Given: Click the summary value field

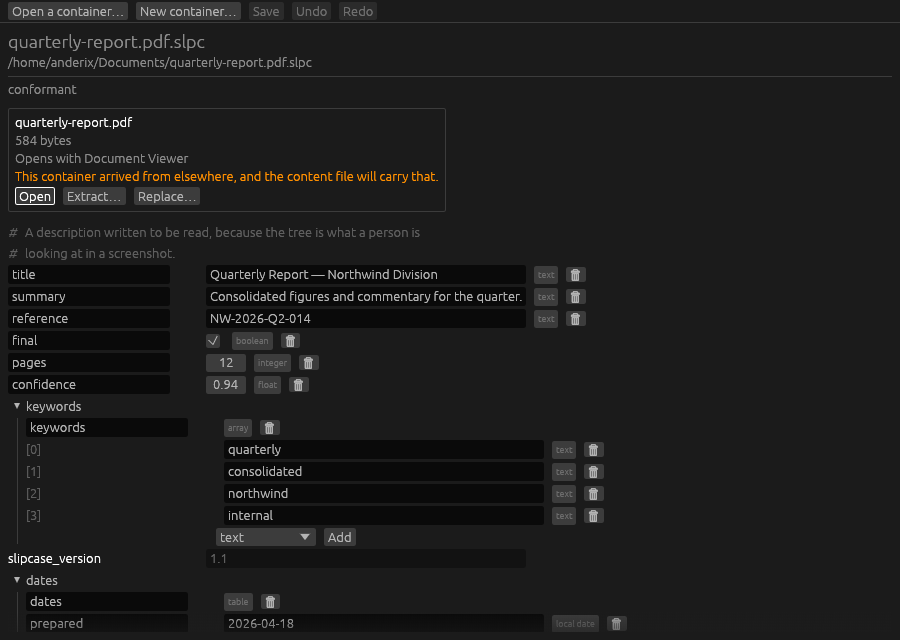Looking at the screenshot, I should (x=366, y=297).
